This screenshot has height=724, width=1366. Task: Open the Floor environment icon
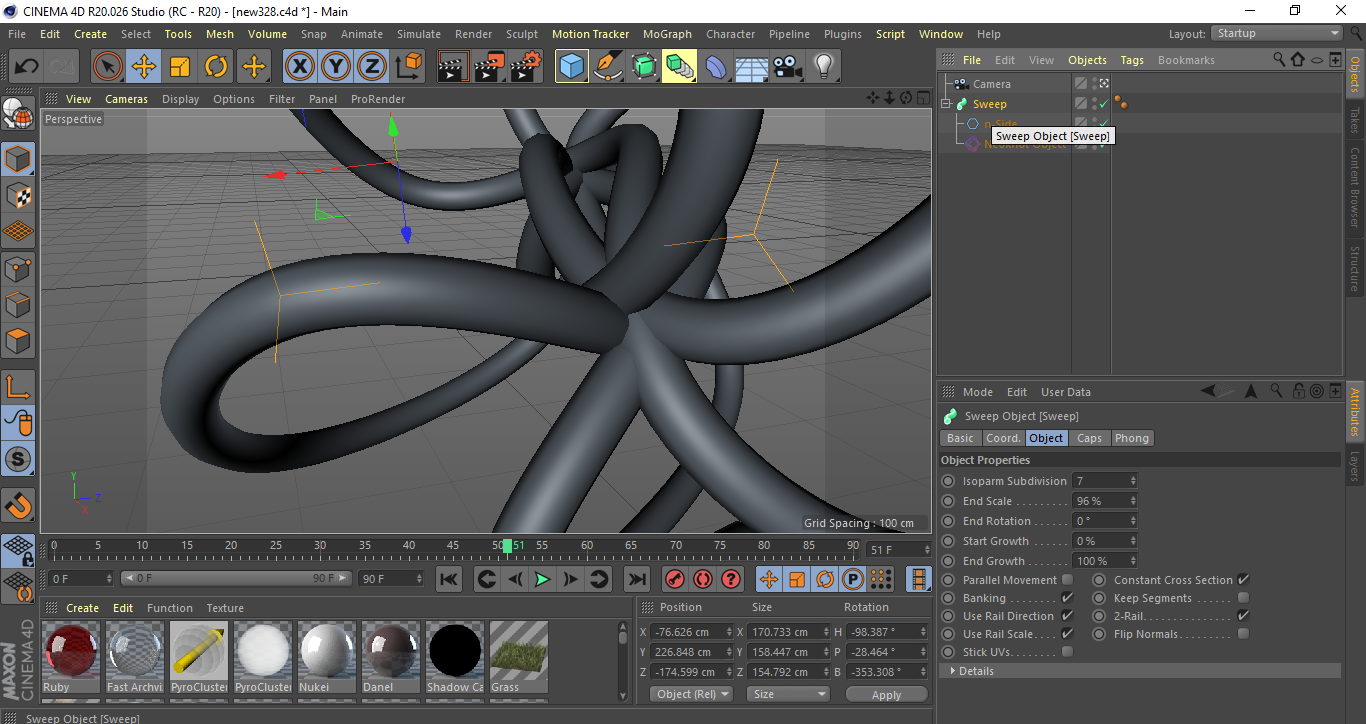[x=751, y=67]
